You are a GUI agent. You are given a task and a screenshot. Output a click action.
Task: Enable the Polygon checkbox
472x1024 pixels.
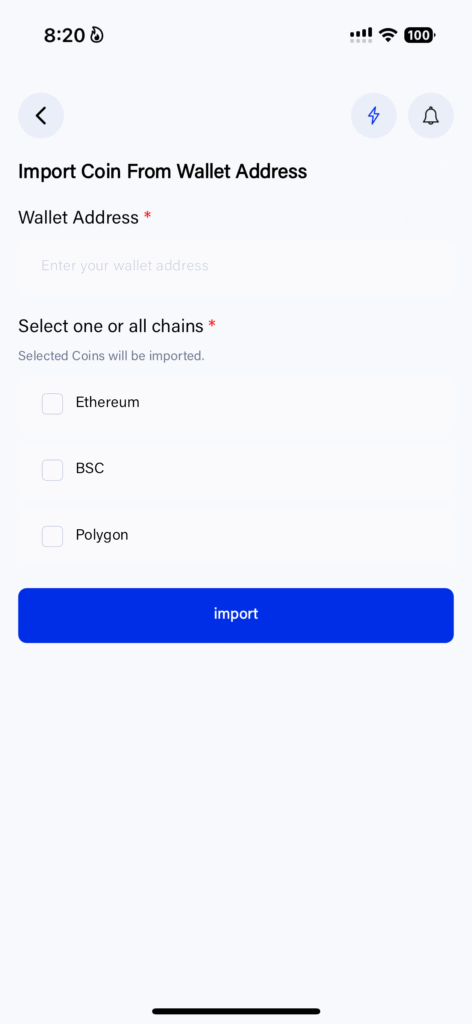click(x=52, y=536)
